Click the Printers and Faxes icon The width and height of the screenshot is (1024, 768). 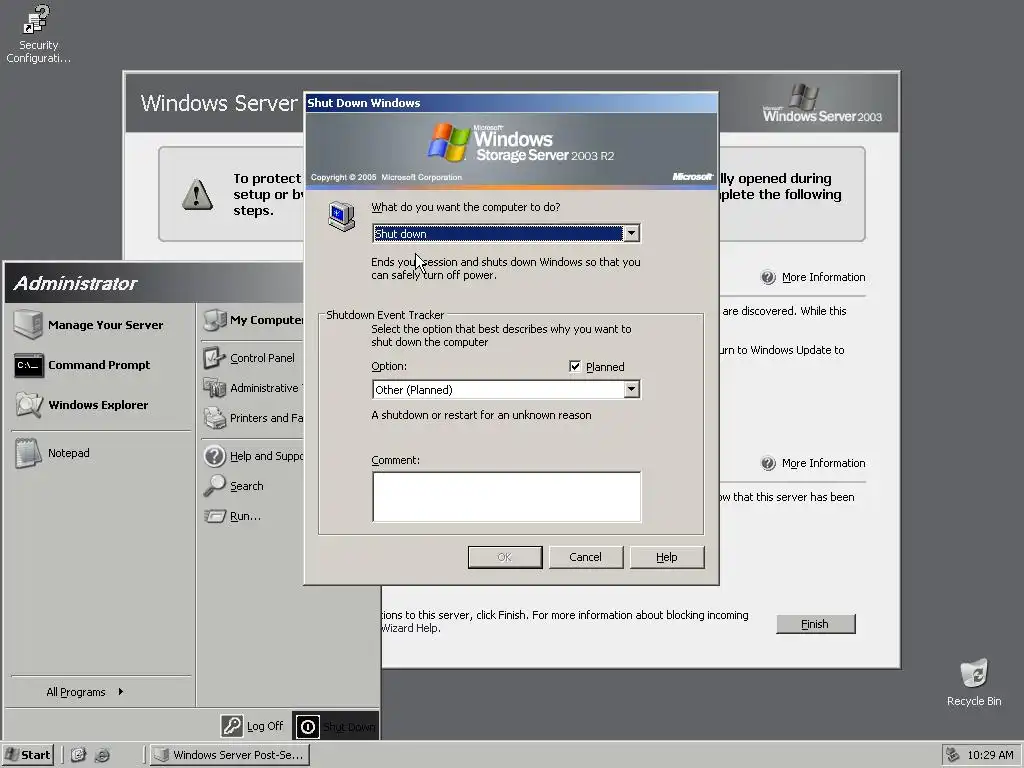point(214,418)
